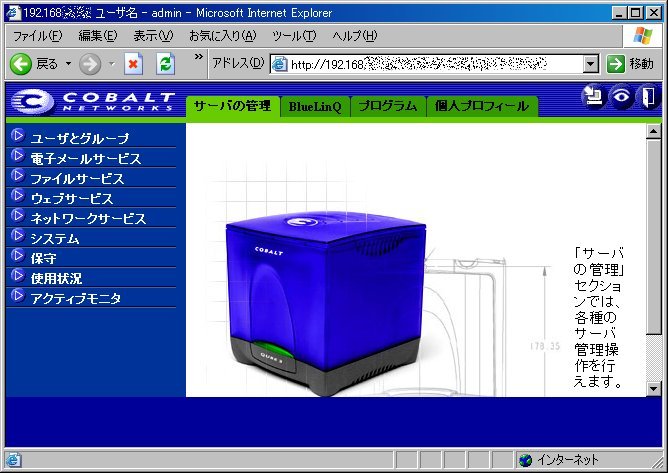The height and width of the screenshot is (473, 668).
Task: Open システム menu link
Action: point(55,239)
